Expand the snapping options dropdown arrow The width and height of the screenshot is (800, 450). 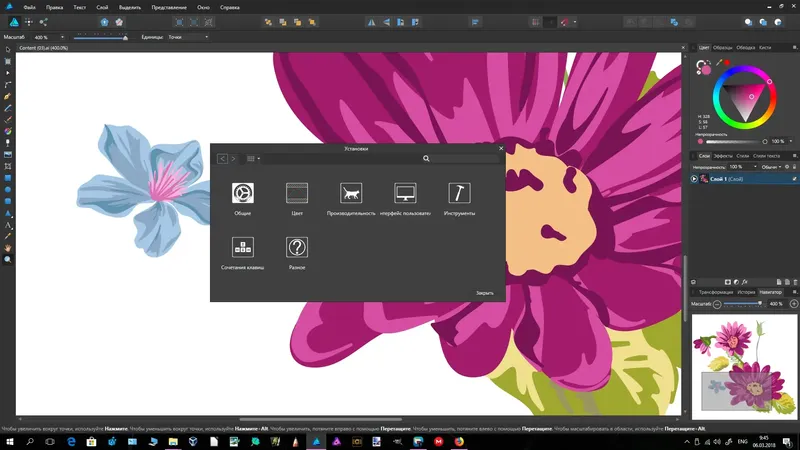pos(575,22)
